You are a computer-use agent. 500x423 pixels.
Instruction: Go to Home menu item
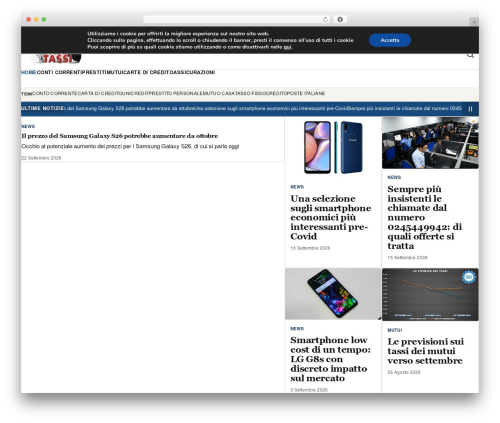coord(29,72)
